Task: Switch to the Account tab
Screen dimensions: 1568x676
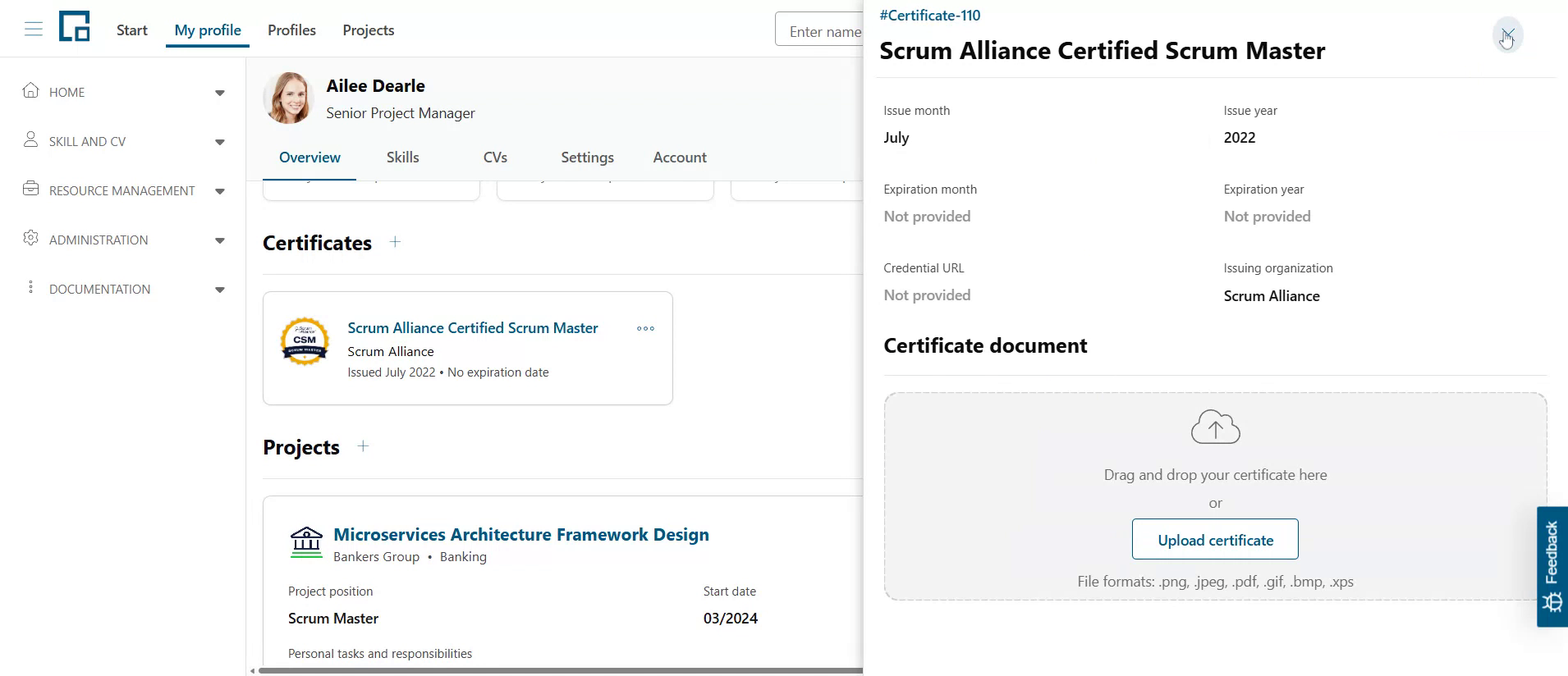Action: 680,158
